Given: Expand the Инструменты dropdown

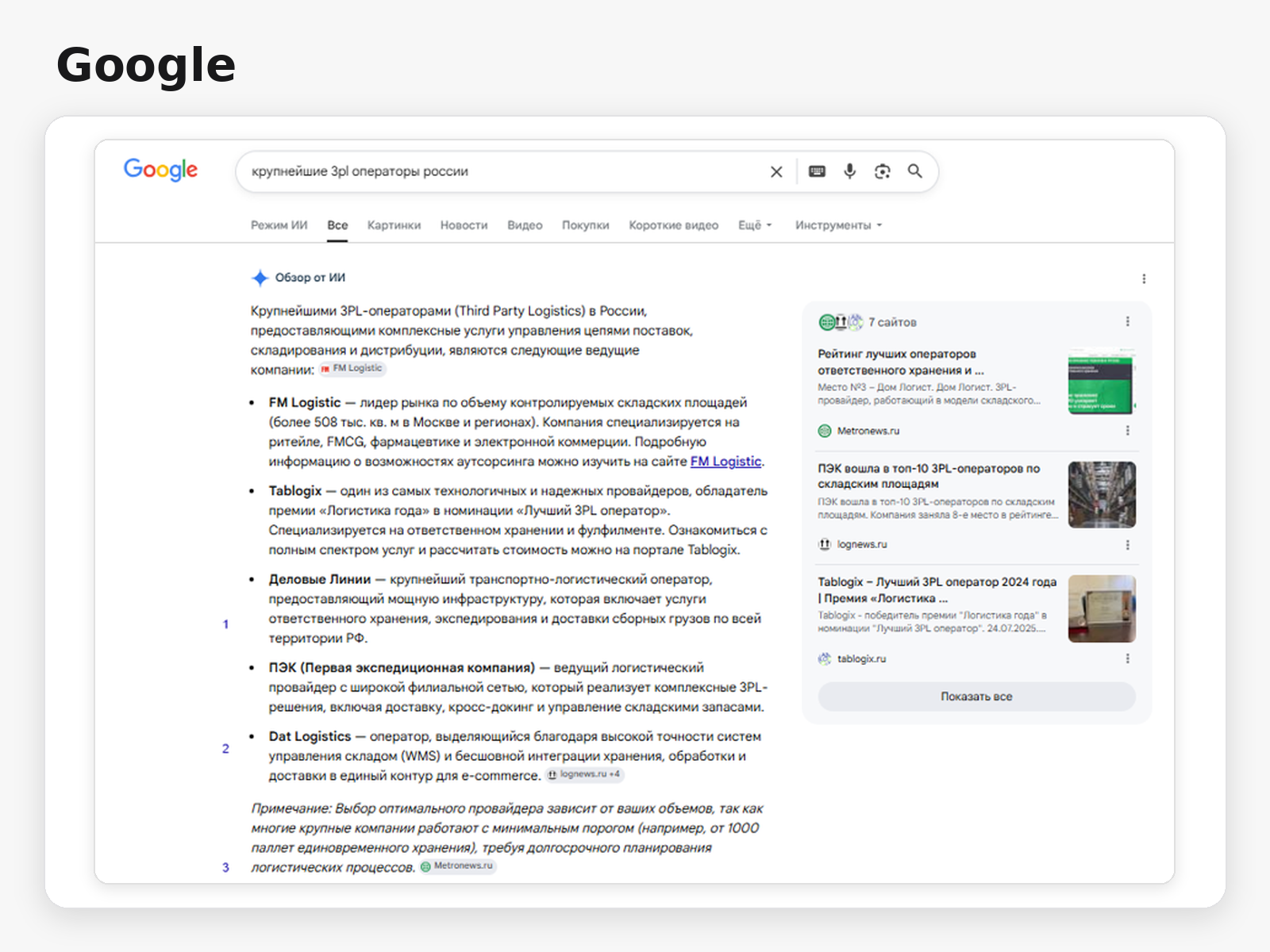Looking at the screenshot, I should [839, 225].
